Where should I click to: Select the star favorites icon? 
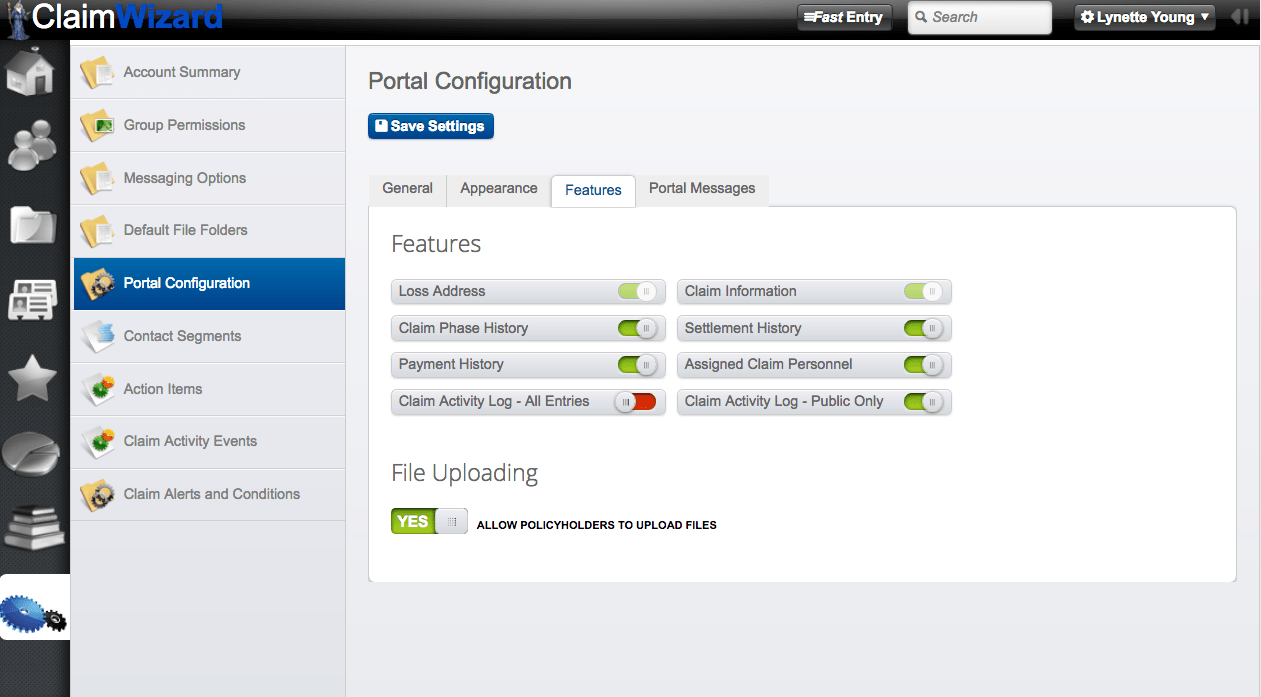pyautogui.click(x=32, y=376)
